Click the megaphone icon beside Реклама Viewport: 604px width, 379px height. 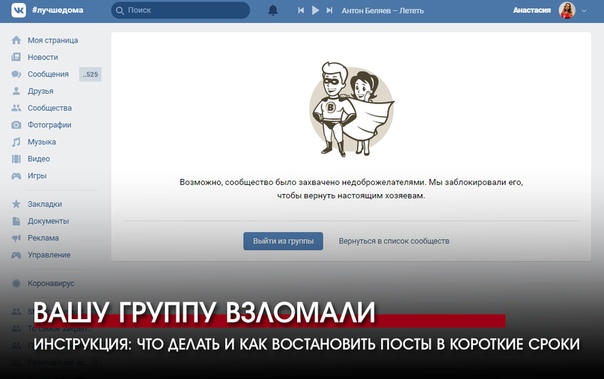(x=16, y=238)
